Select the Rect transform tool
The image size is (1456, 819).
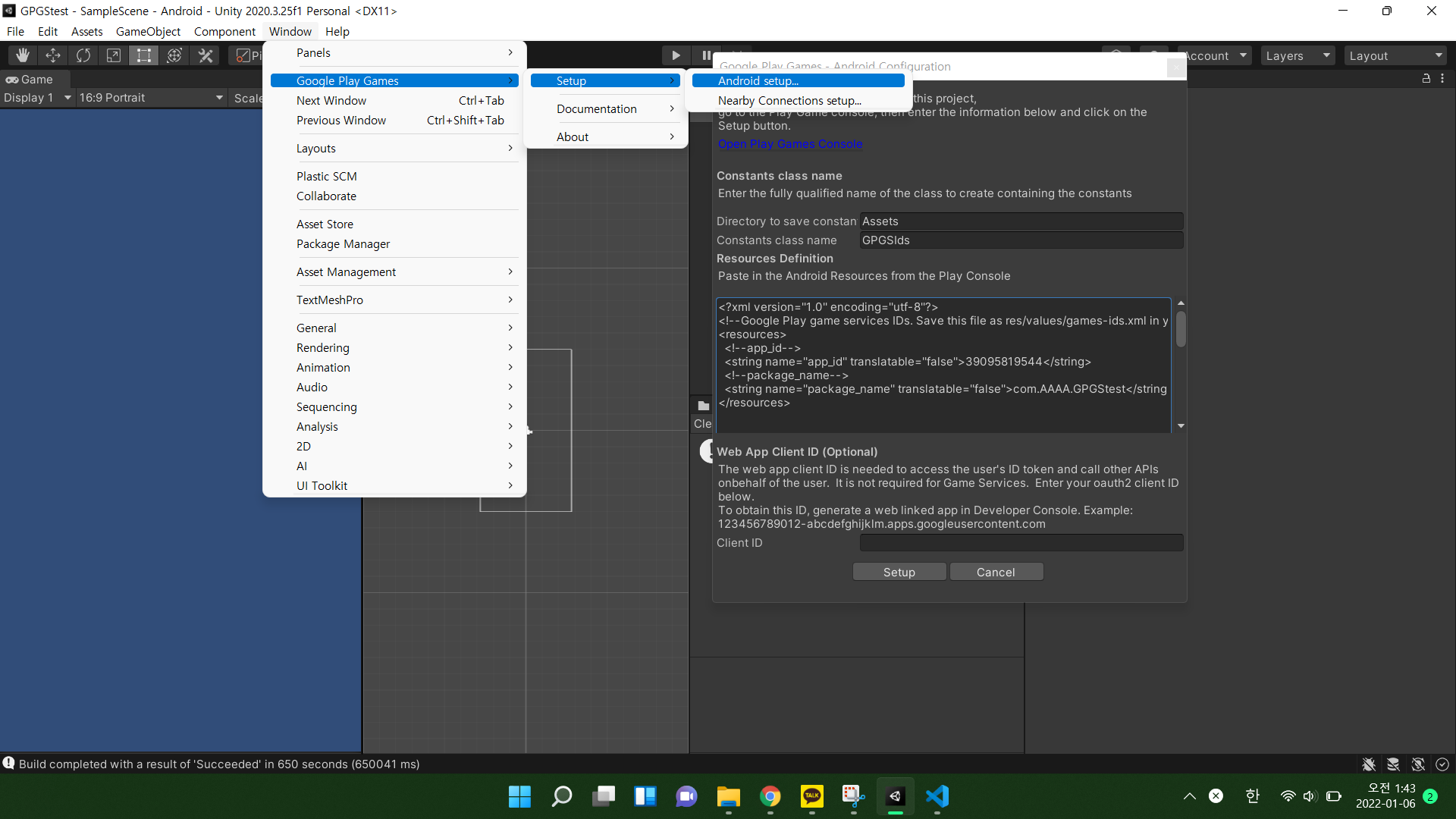pos(144,55)
